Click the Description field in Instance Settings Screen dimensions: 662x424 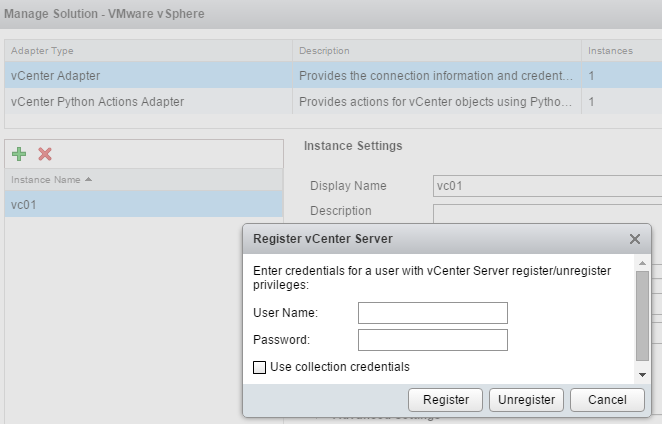pyautogui.click(x=545, y=211)
